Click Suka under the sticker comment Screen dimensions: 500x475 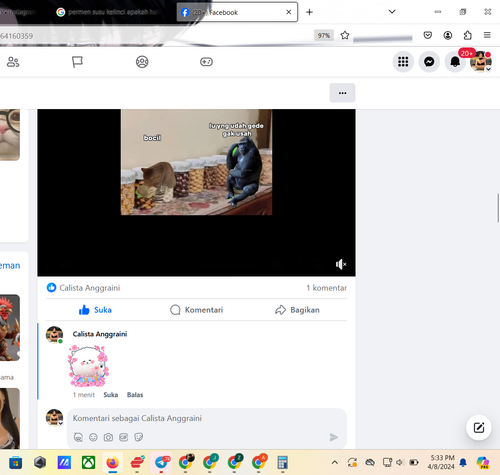(x=111, y=395)
